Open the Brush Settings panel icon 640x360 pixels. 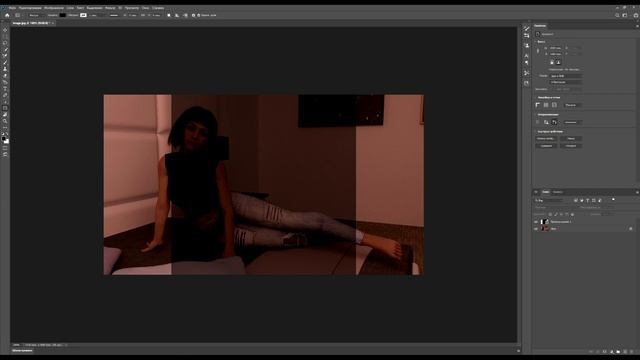[x=527, y=28]
